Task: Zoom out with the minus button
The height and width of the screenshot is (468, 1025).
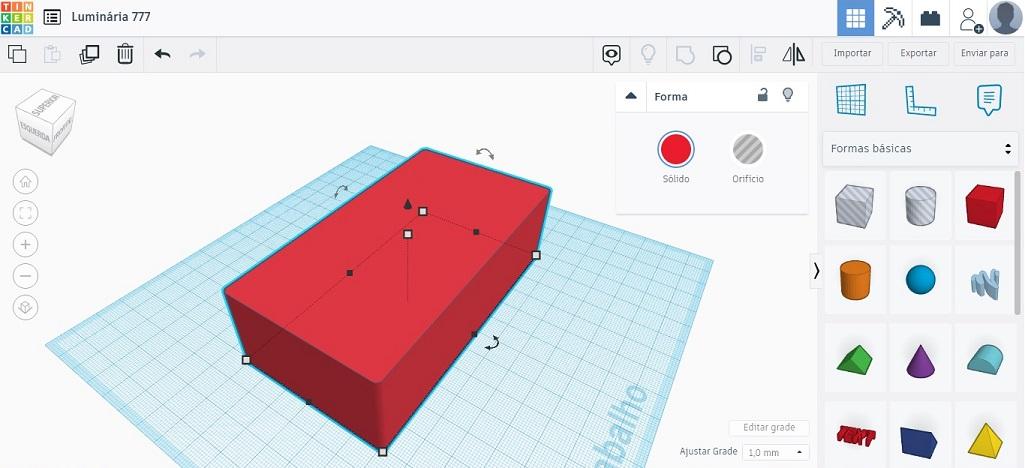Action: coord(25,276)
